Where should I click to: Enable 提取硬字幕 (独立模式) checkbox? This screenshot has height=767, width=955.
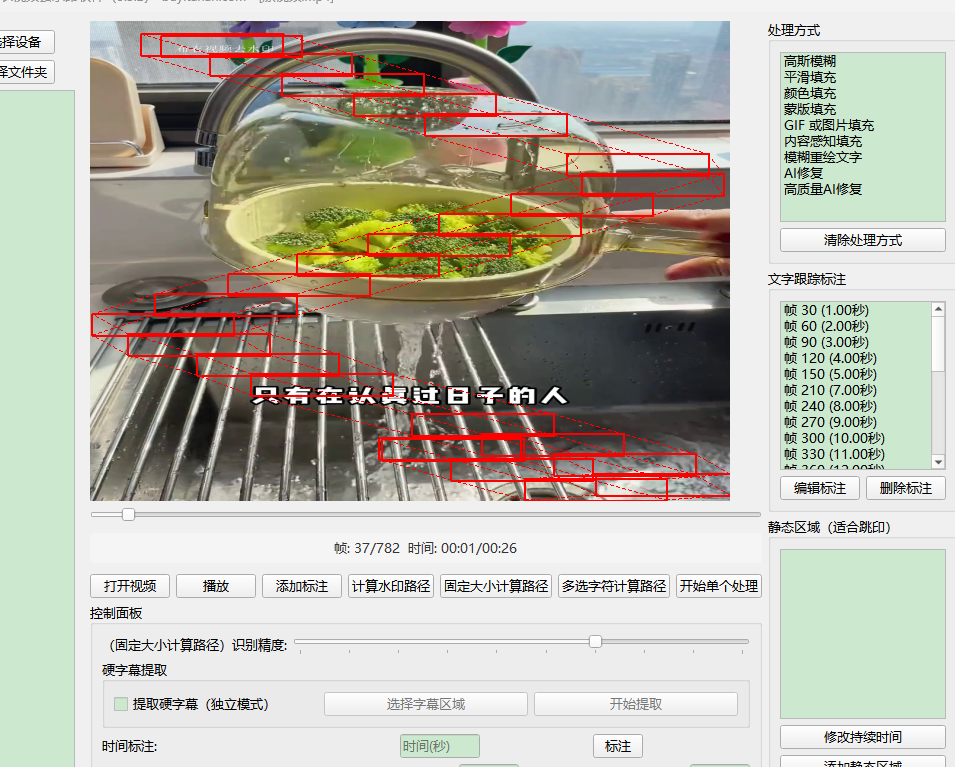[x=121, y=704]
